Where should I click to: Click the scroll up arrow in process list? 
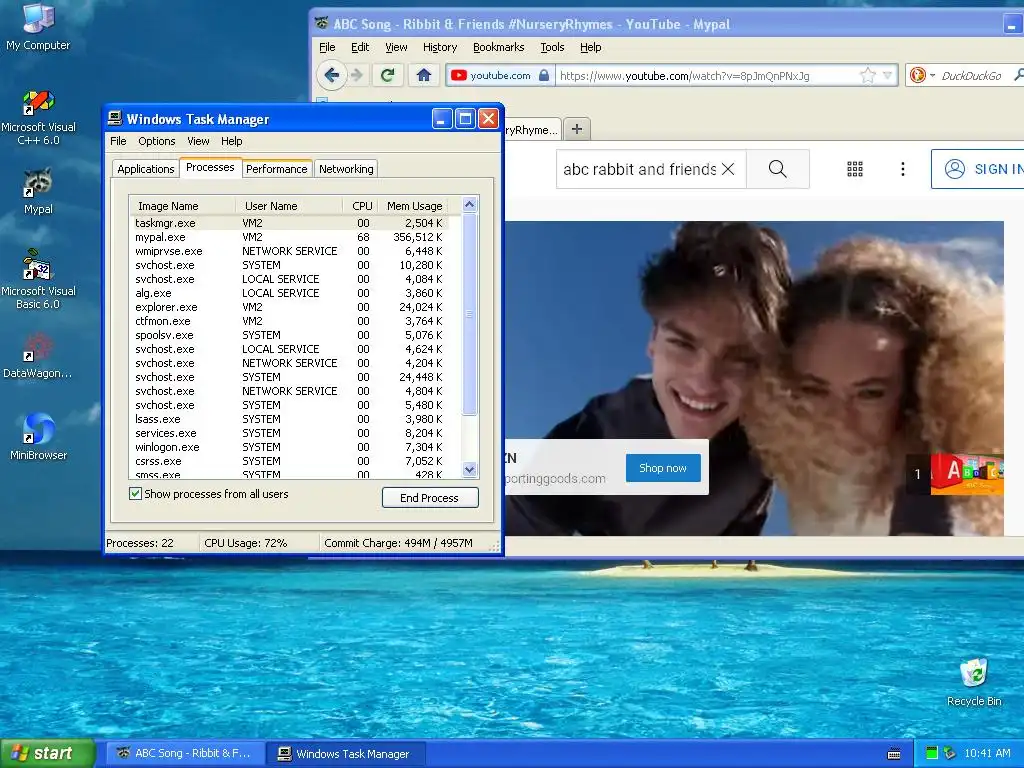[x=470, y=204]
